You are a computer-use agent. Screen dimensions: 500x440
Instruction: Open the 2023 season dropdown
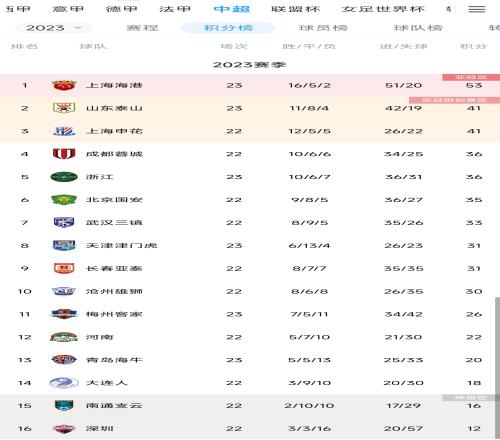pos(53,28)
